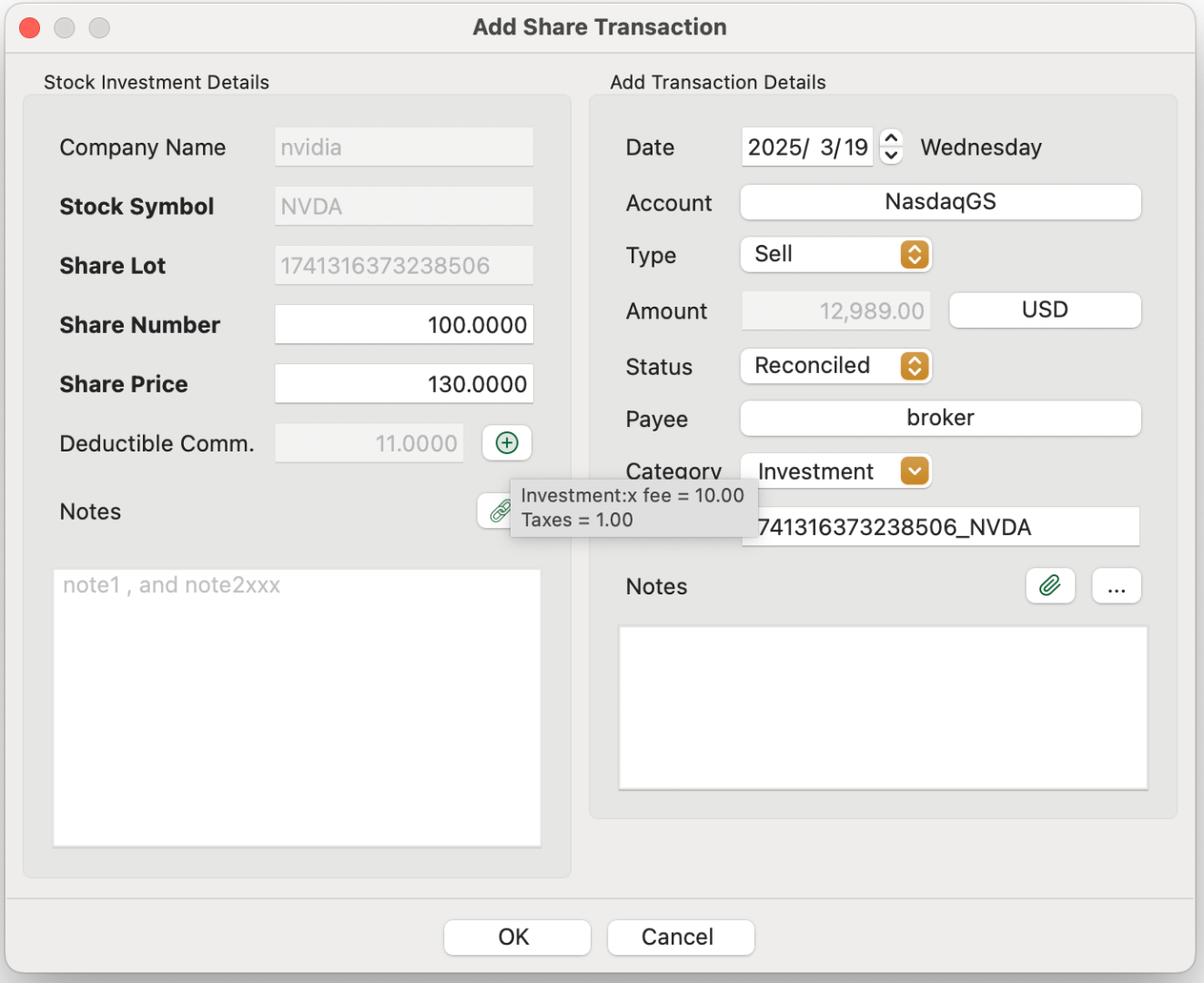Expand the Status dropdown showing Reconciled
This screenshot has width=1204, height=983.
click(836, 366)
